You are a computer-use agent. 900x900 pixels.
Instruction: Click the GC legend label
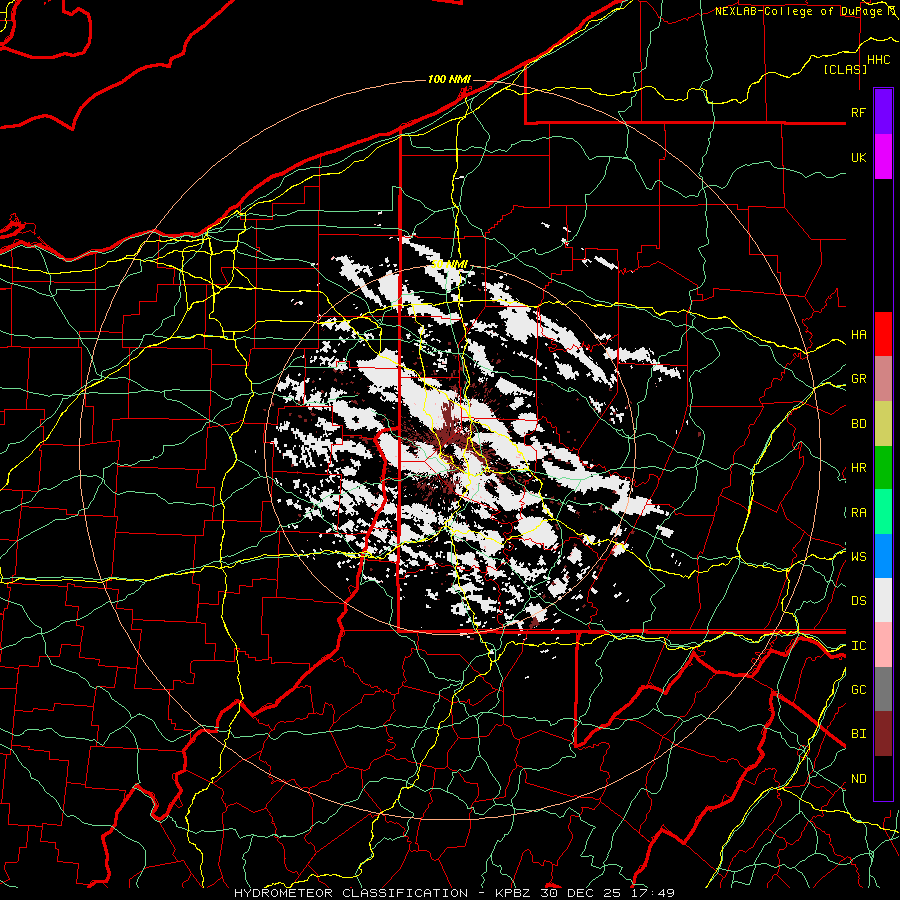click(x=858, y=690)
